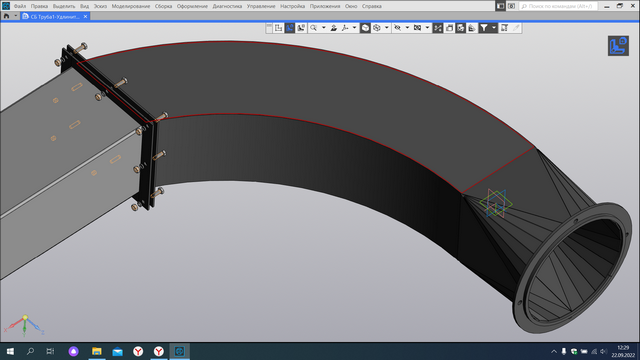640x360 pixels.
Task: Open the first Yandex Browser taskbar icon
Action: (138, 351)
